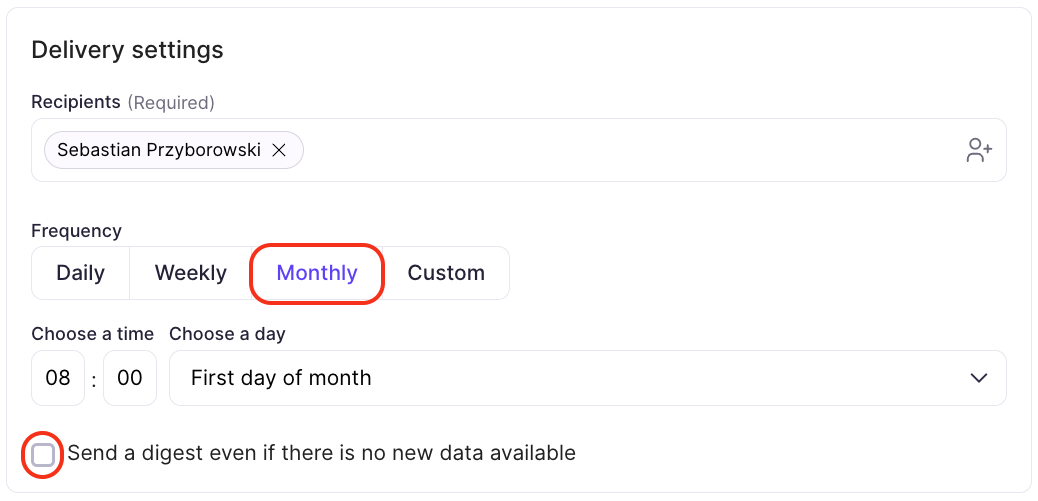1038x501 pixels.
Task: Click the "Choose a time" label
Action: pos(92,334)
